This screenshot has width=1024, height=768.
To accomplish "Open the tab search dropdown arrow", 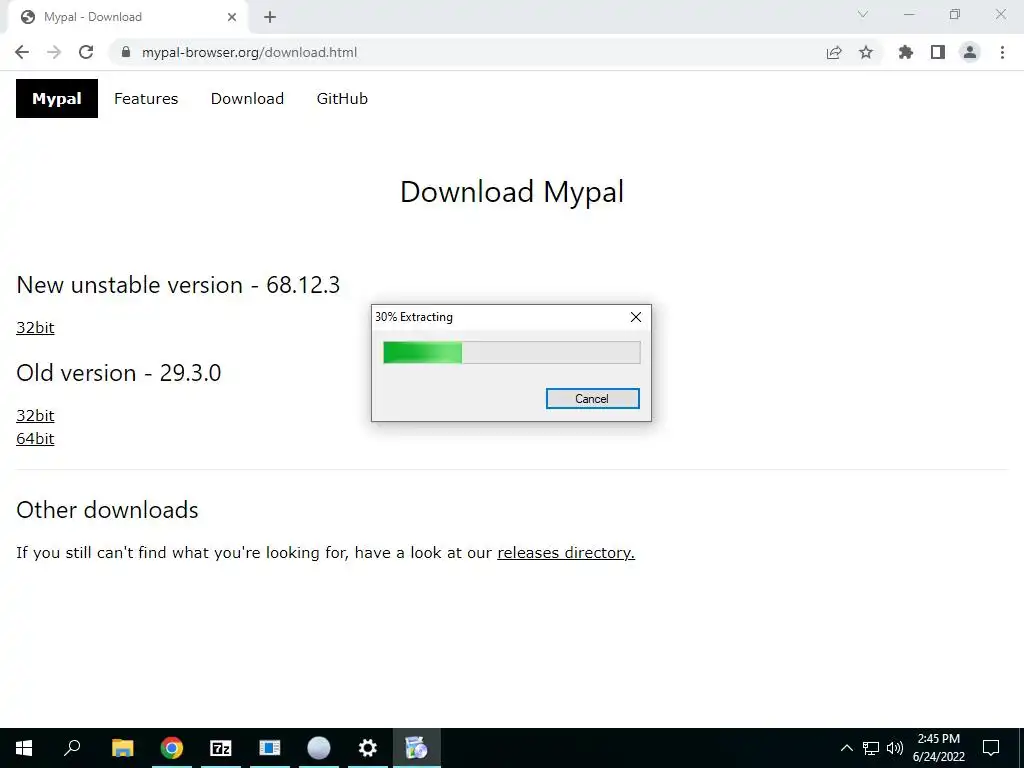I will pos(863,14).
